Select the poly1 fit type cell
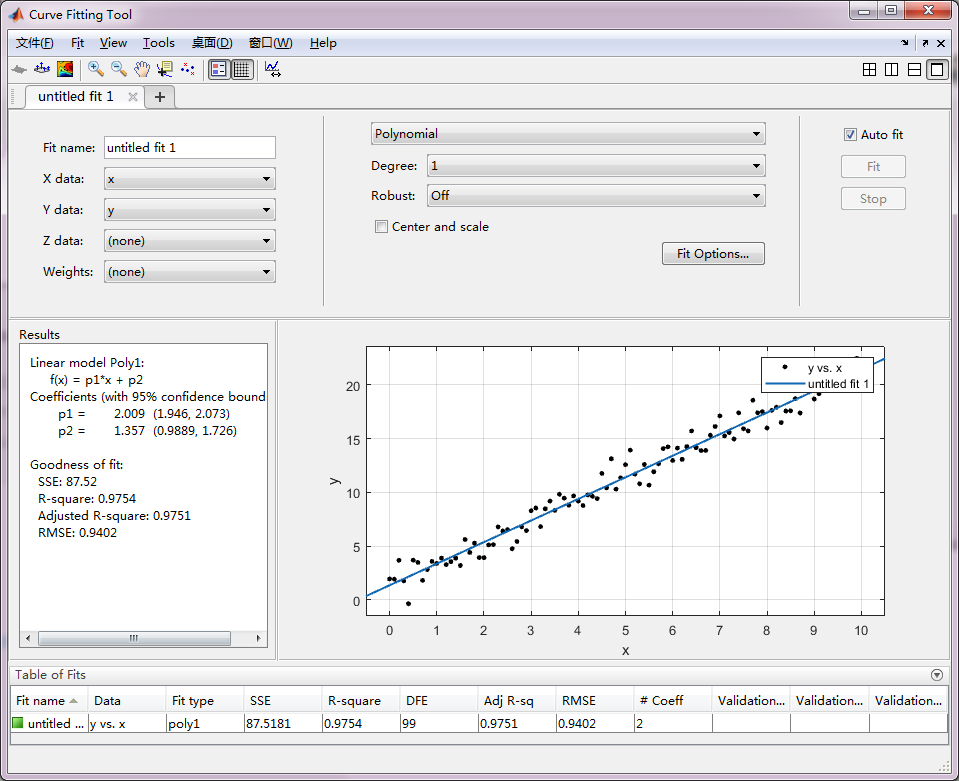 coord(206,724)
